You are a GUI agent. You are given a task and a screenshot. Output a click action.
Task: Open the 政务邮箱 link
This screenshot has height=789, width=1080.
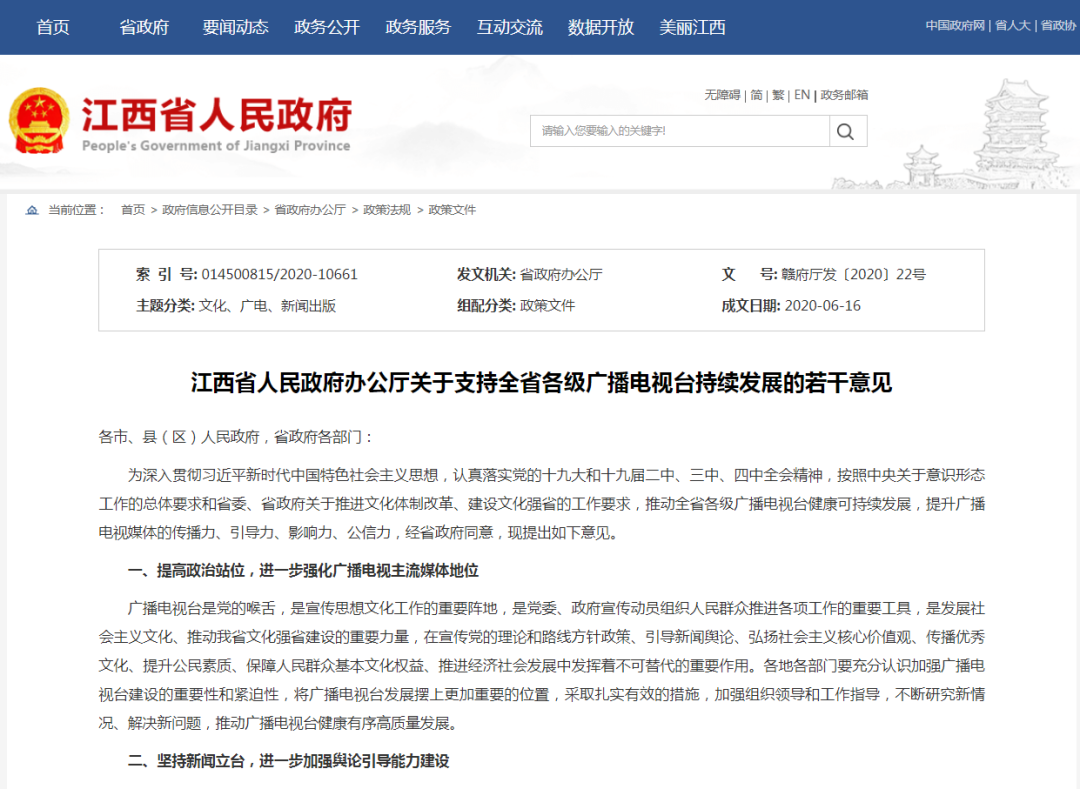click(x=844, y=95)
